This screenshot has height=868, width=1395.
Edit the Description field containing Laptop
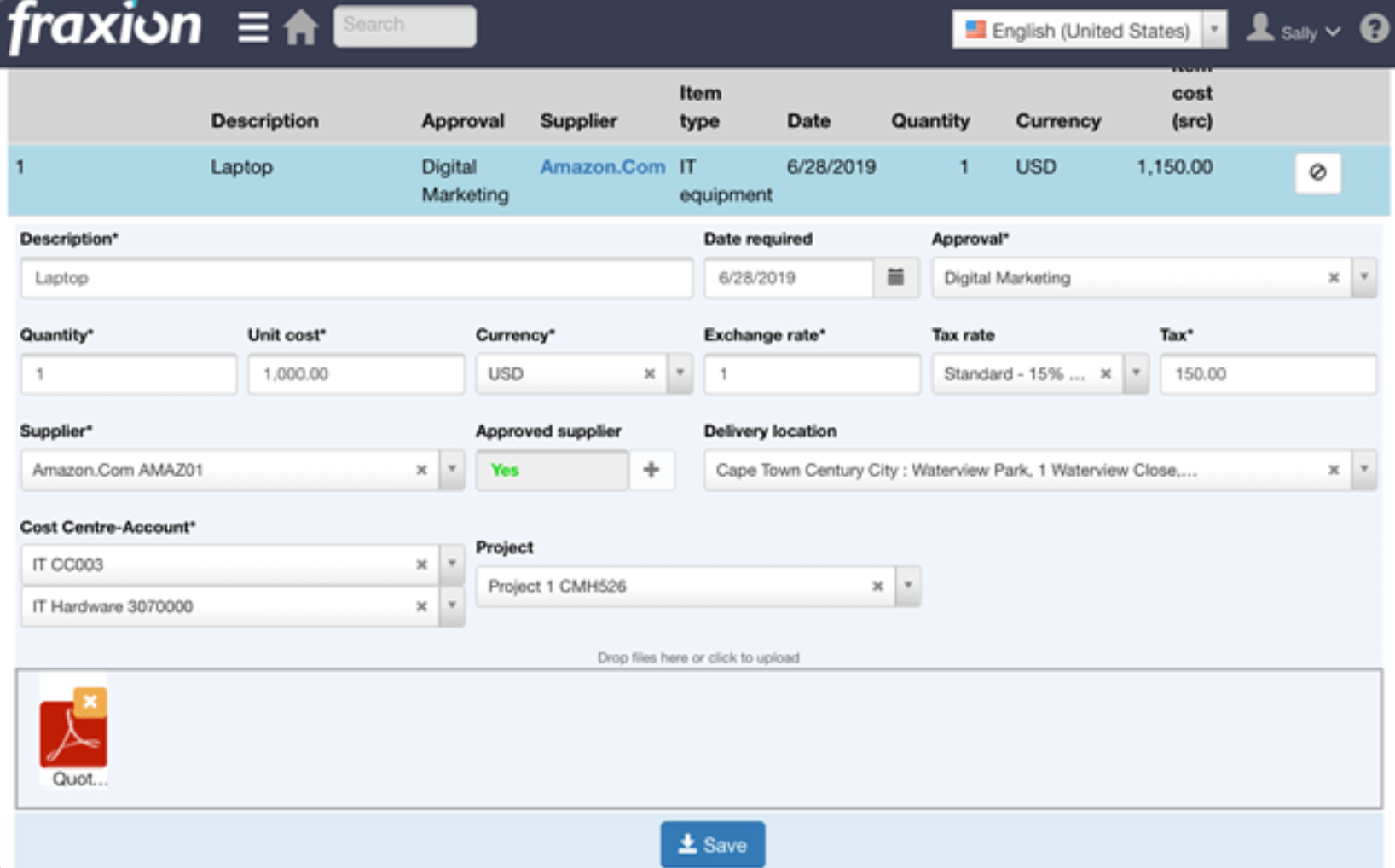pyautogui.click(x=356, y=278)
